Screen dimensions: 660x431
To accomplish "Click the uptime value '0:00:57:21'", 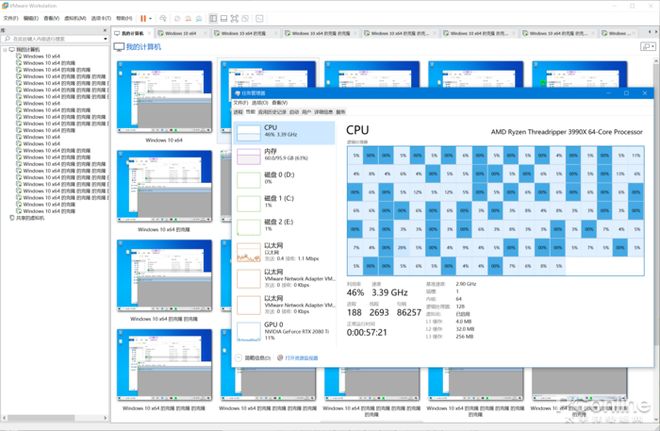I will click(x=367, y=333).
